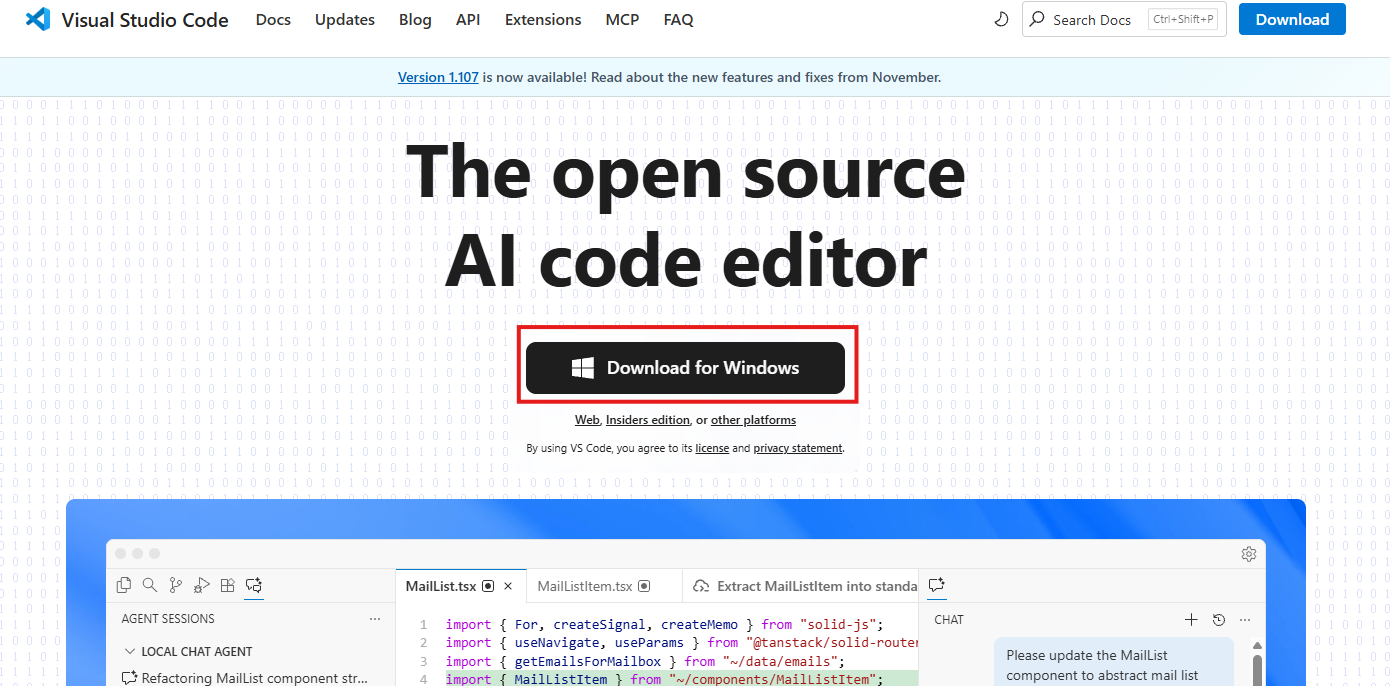Image resolution: width=1390 pixels, height=686 pixels.
Task: Switch to the MailListItem.tsx tab
Action: 584,586
